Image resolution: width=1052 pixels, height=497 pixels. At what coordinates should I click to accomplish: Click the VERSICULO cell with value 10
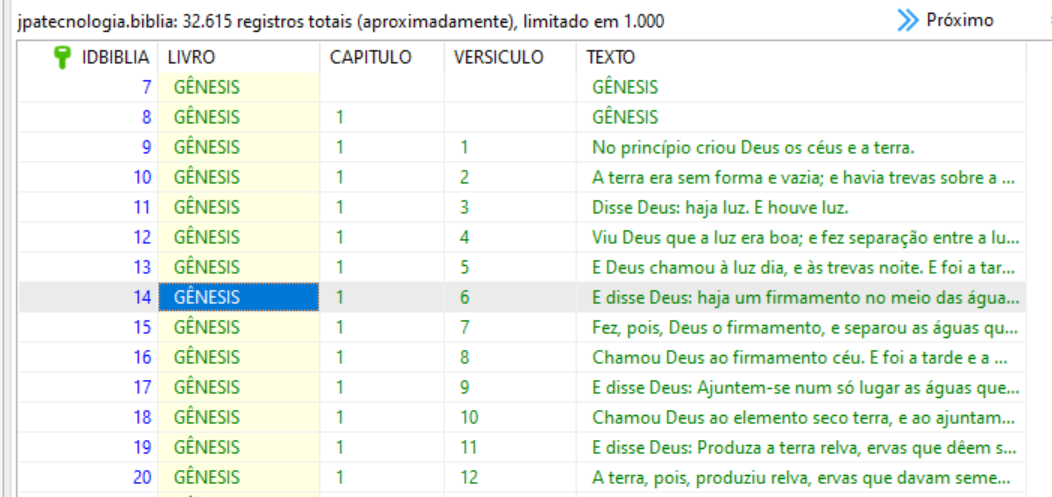(469, 417)
